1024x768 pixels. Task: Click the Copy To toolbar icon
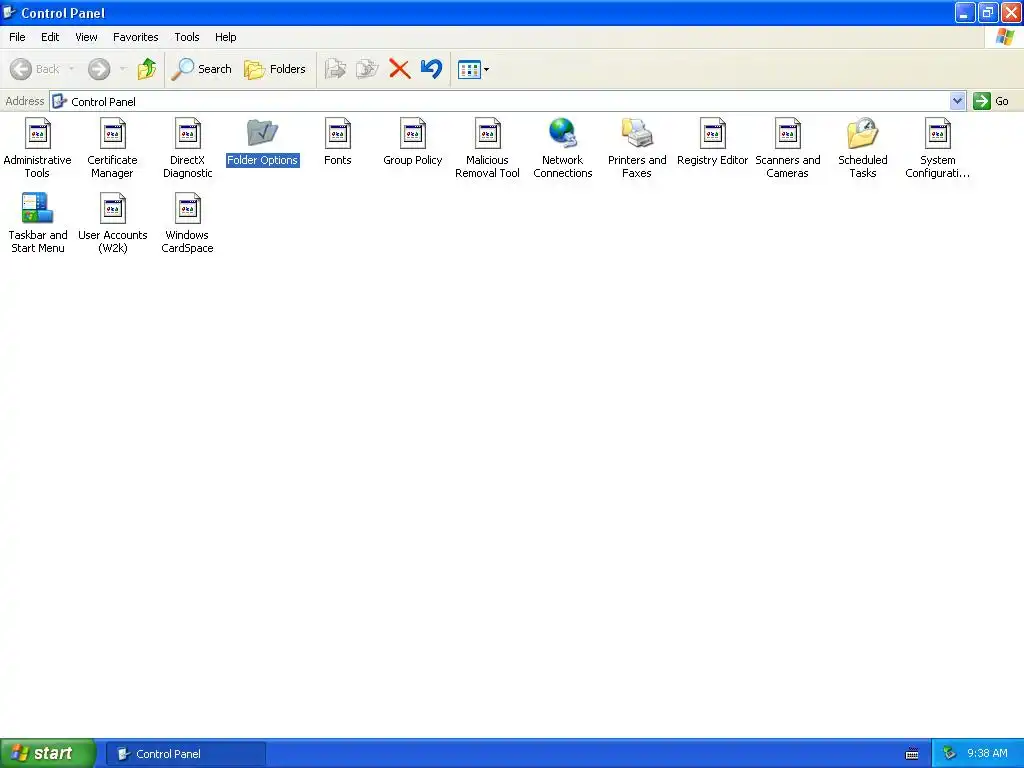click(x=367, y=69)
